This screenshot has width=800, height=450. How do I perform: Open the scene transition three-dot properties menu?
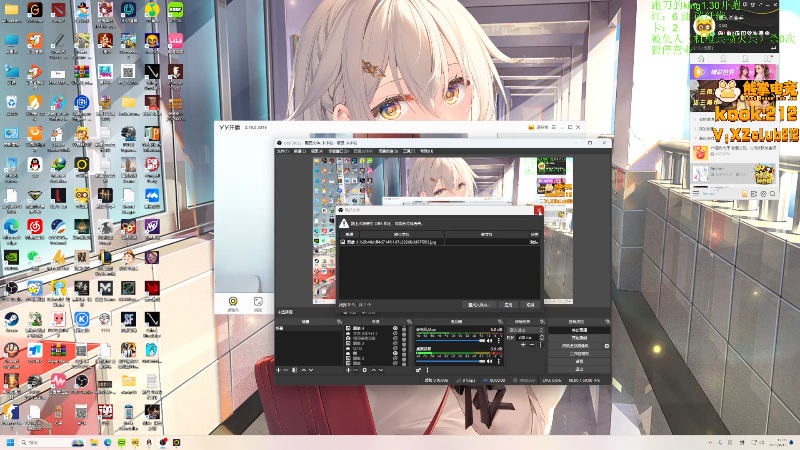[x=540, y=344]
